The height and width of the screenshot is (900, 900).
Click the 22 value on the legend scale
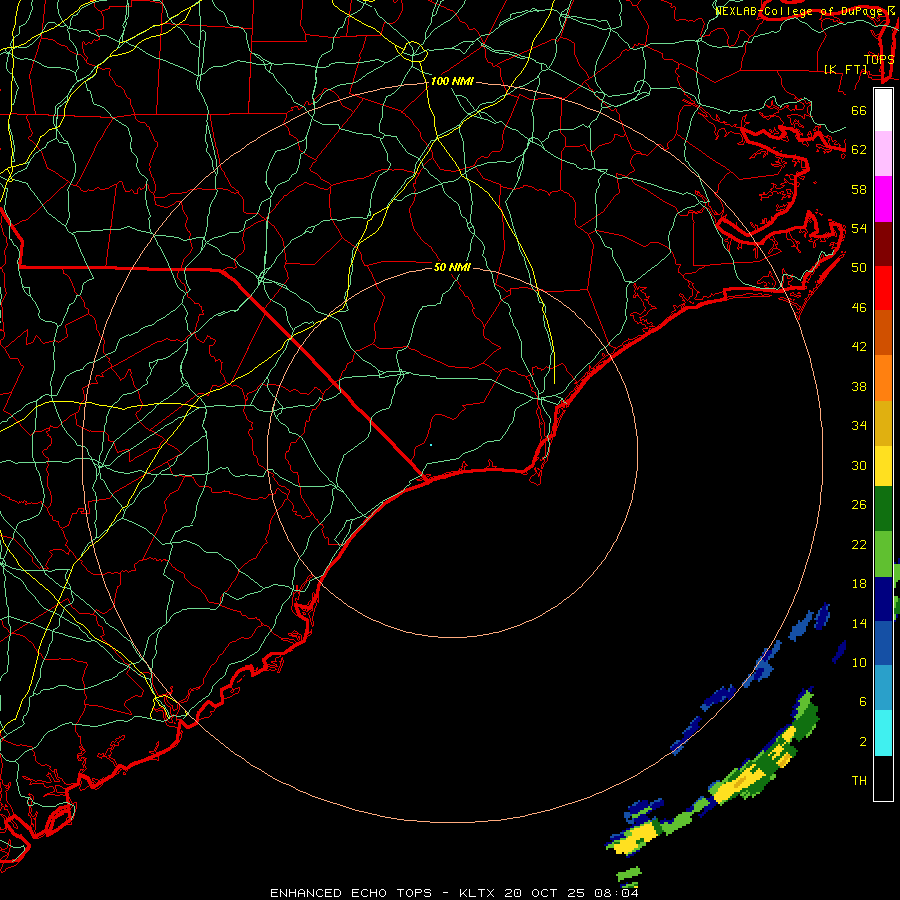click(x=859, y=544)
